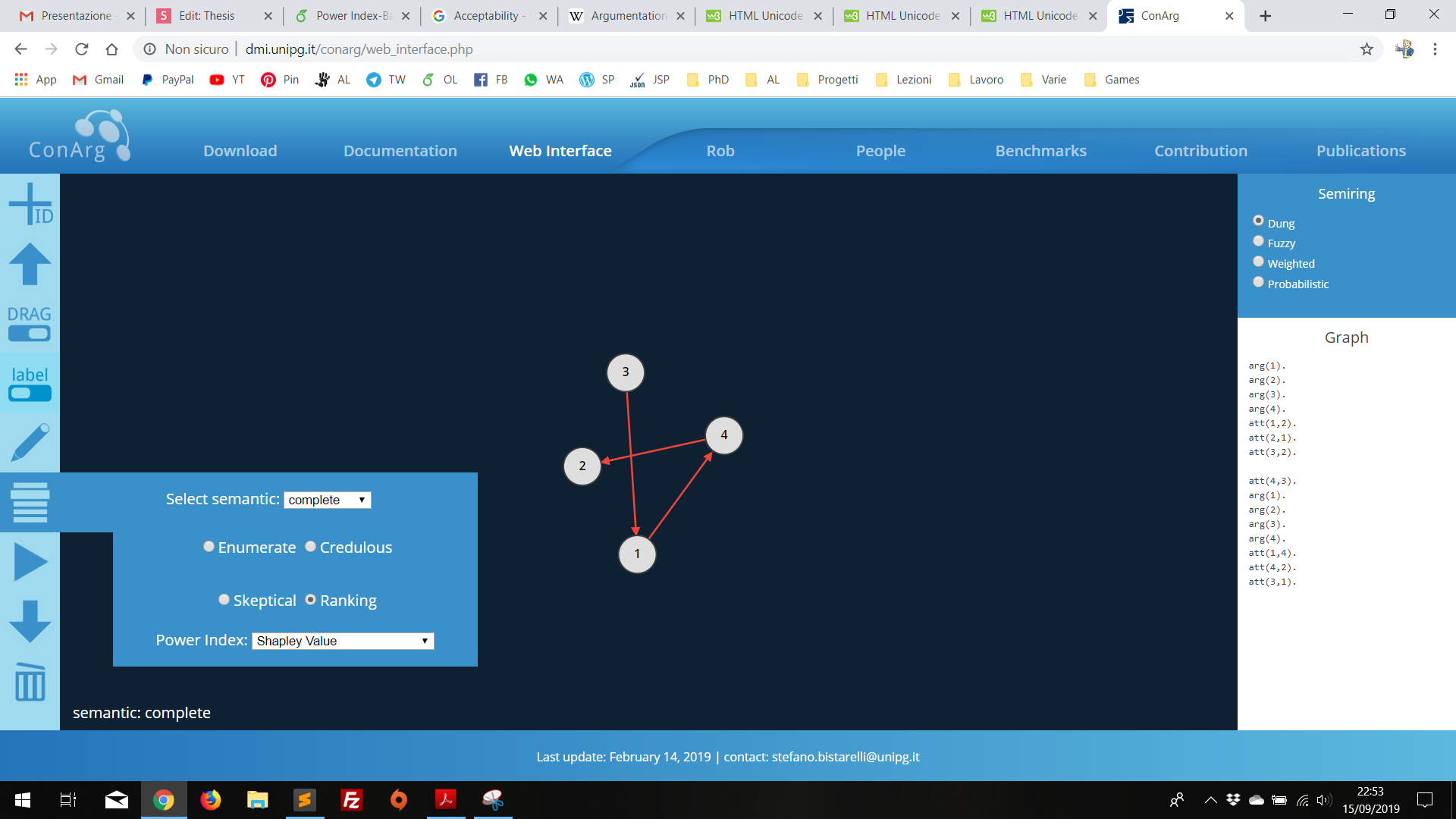
Task: Click the pencil edit icon
Action: (x=30, y=443)
